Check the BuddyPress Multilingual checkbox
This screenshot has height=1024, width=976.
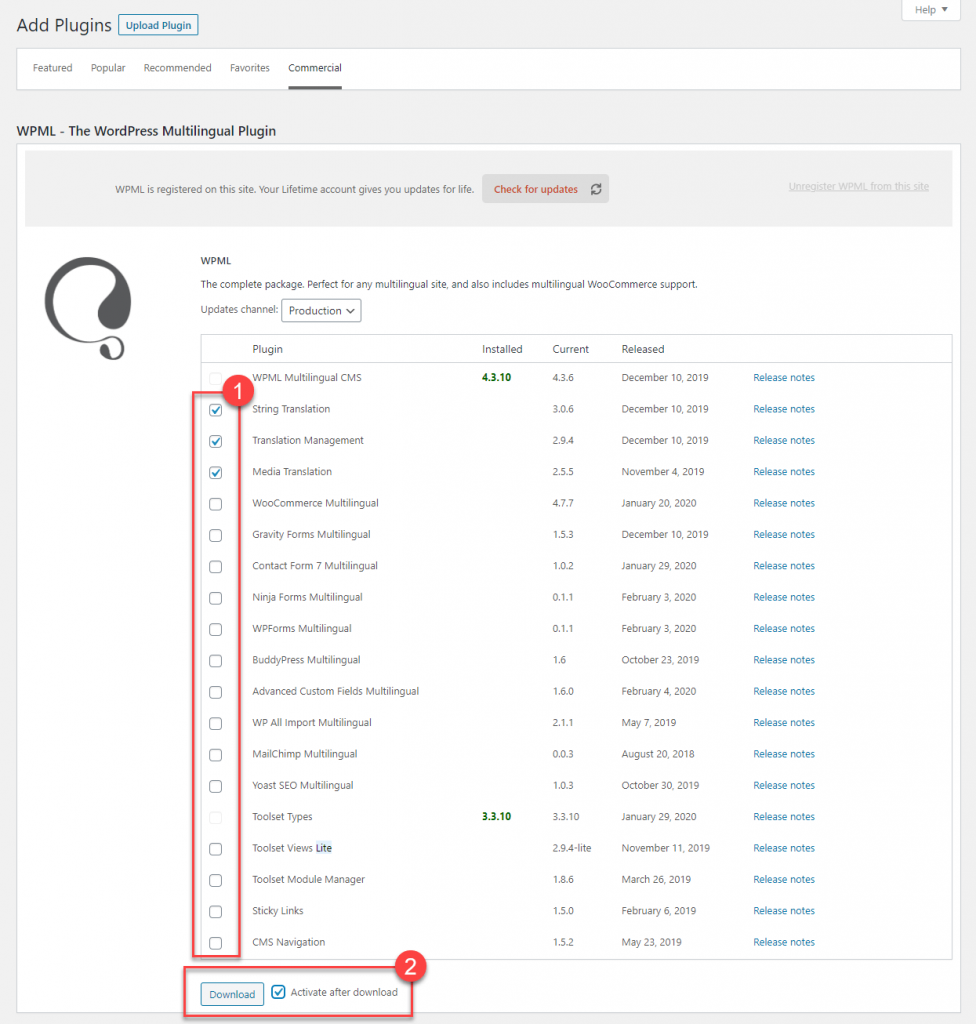216,660
